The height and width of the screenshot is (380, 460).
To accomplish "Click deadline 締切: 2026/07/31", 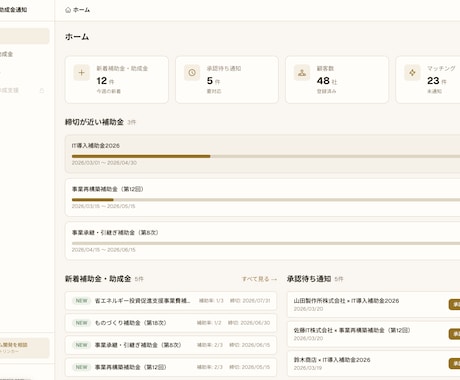I will coord(250,301).
